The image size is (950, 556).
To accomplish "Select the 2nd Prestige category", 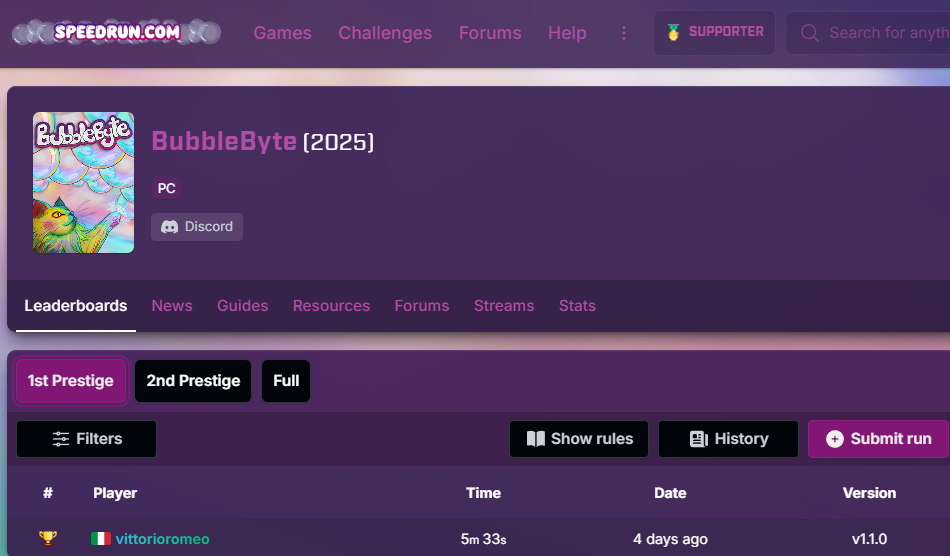I will 193,381.
